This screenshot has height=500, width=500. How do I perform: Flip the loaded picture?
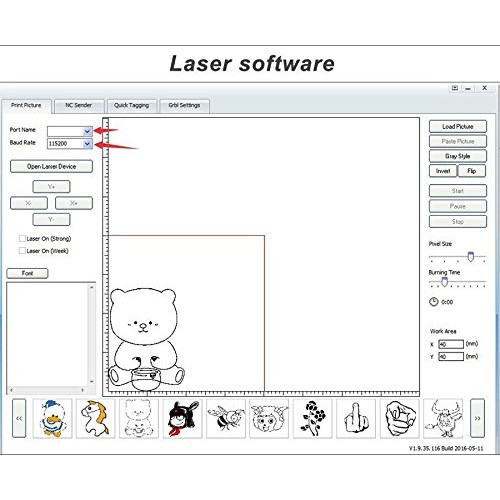tap(472, 171)
